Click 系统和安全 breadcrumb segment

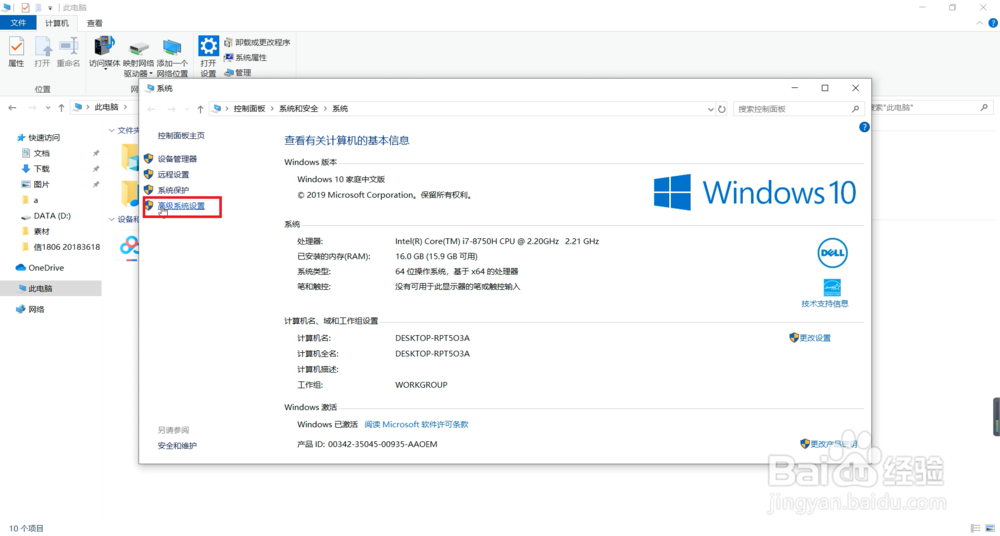pos(298,109)
